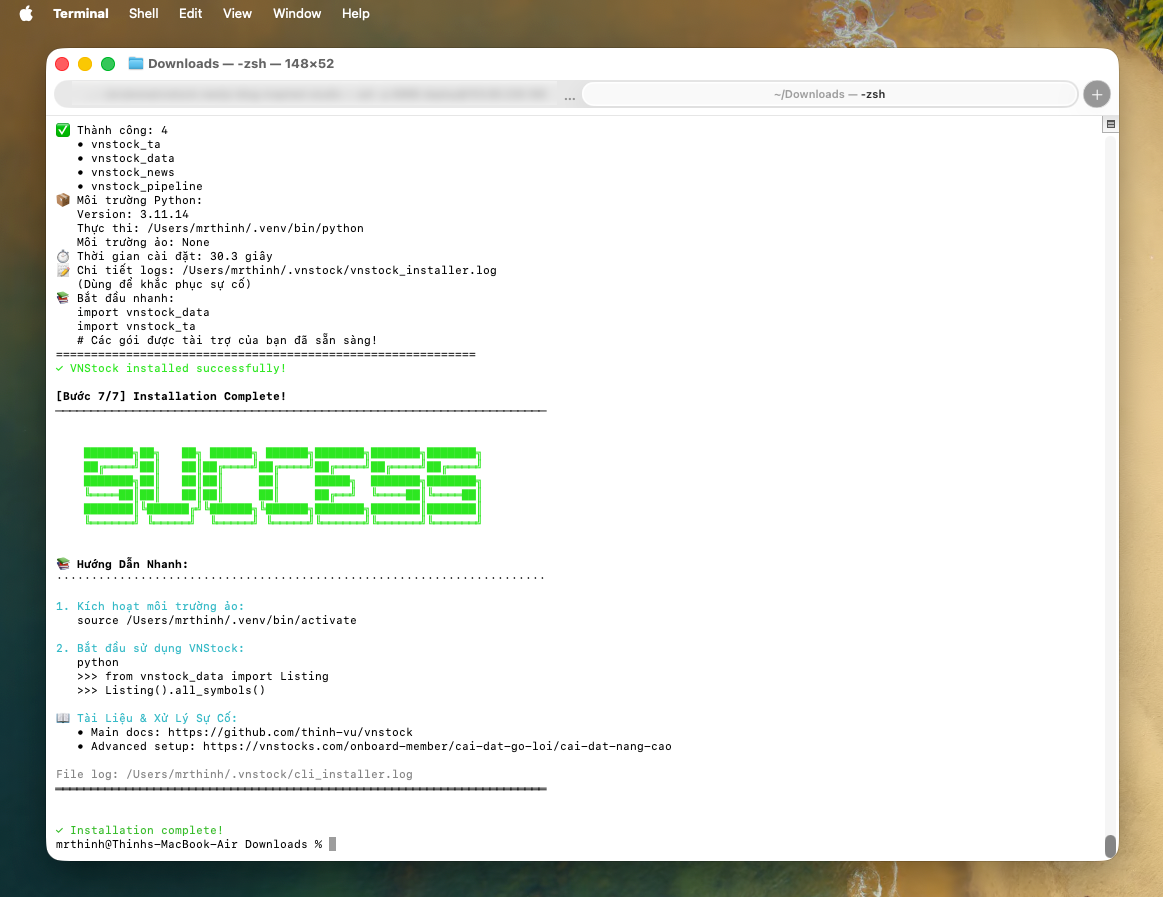Image resolution: width=1163 pixels, height=897 pixels.
Task: Click the vertical scrollbar thumb
Action: pos(1110,845)
